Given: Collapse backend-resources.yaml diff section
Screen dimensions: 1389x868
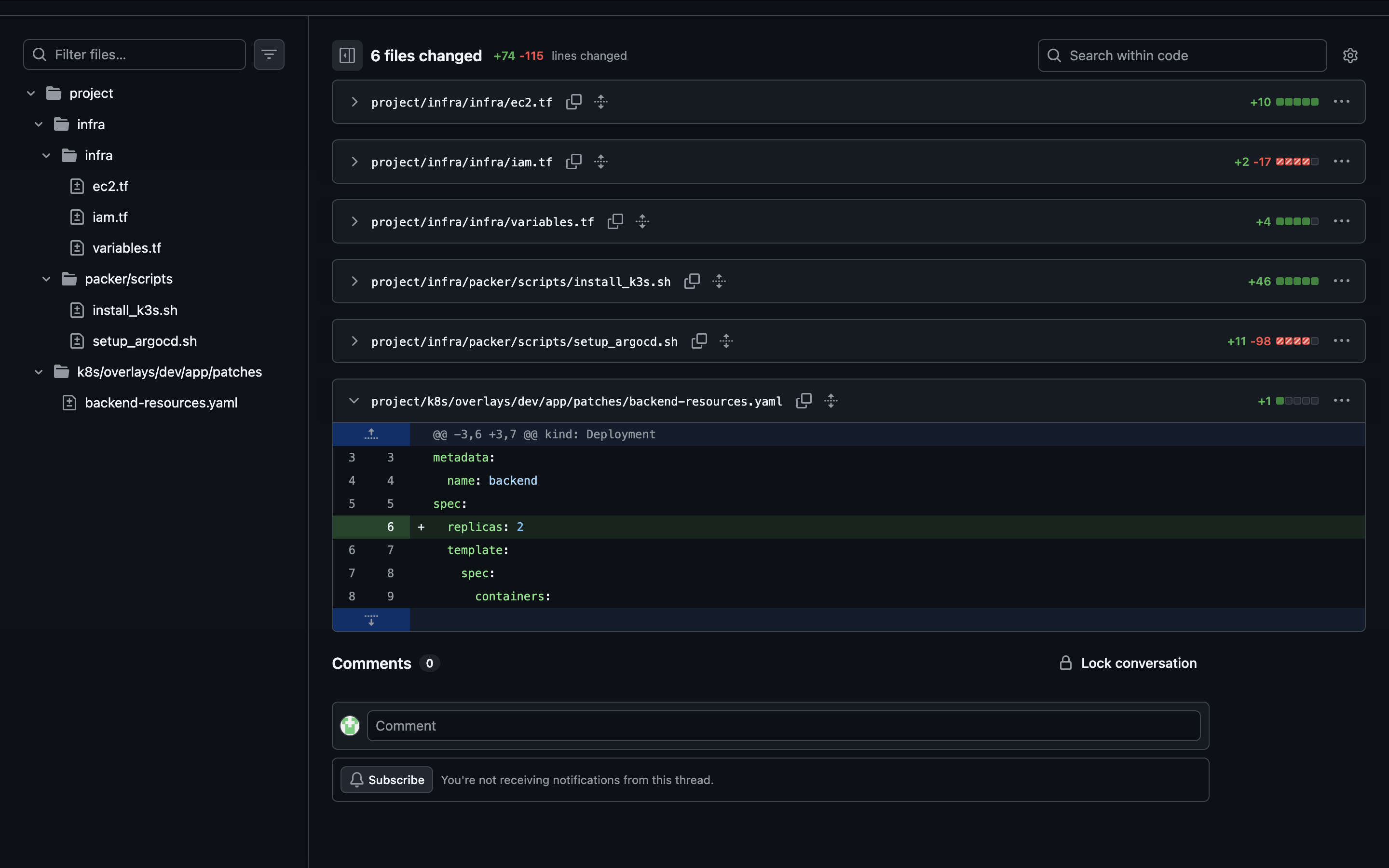Looking at the screenshot, I should [x=354, y=401].
